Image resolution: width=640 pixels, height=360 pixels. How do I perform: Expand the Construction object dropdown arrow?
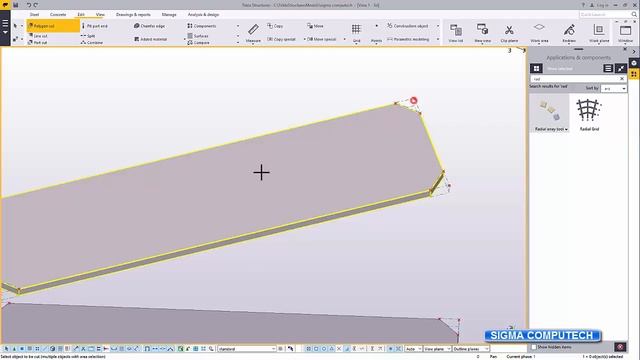coord(438,26)
